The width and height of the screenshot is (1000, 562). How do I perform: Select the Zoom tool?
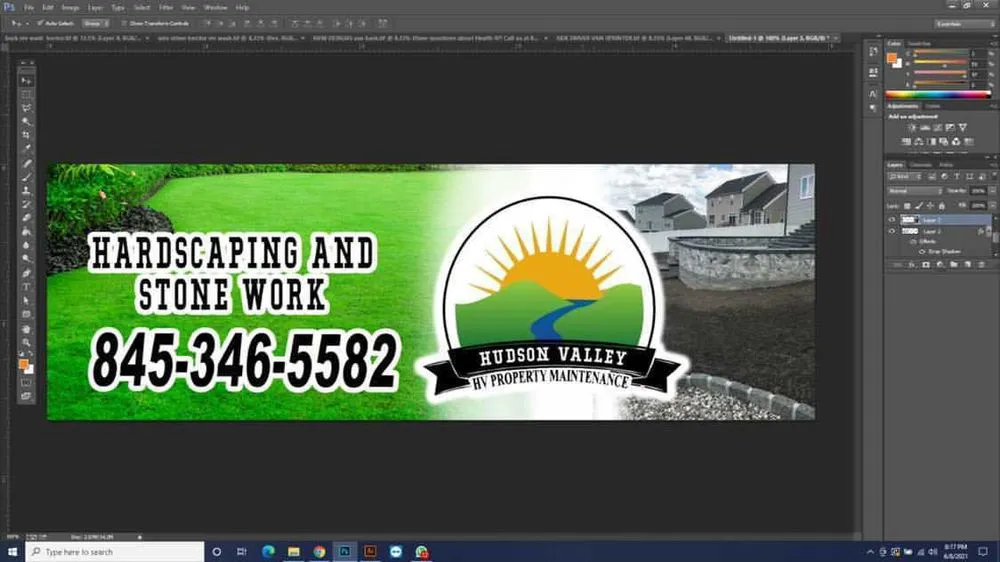pos(26,343)
